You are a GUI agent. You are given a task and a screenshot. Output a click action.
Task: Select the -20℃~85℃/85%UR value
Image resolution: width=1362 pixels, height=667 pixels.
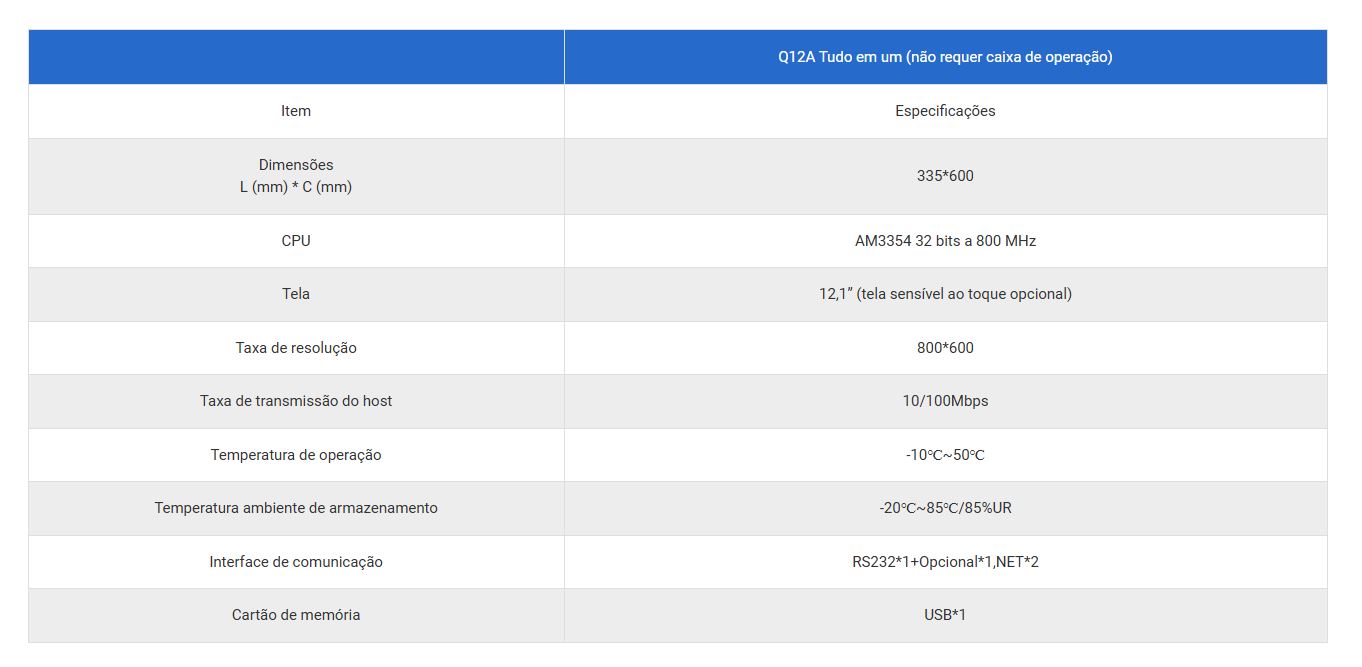[945, 508]
